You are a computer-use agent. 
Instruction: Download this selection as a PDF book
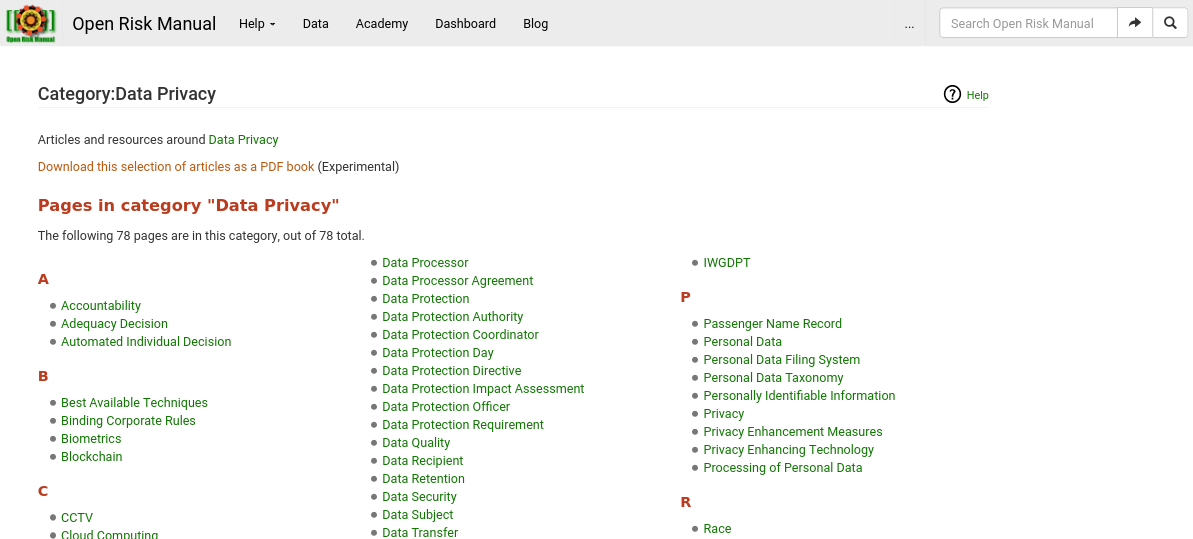coord(176,167)
